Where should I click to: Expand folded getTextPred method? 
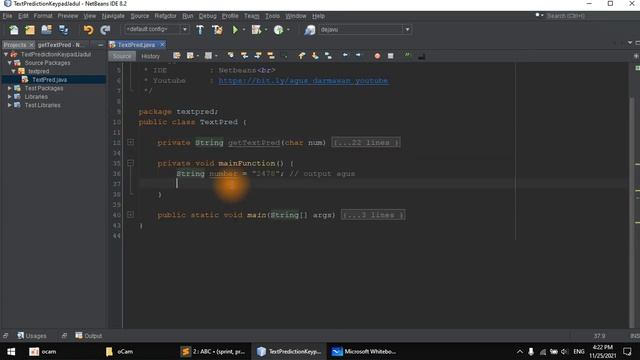130,142
